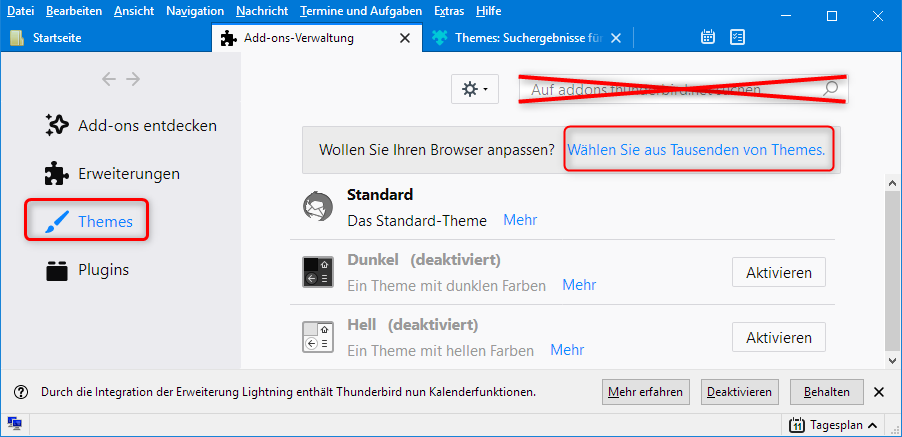This screenshot has height=437, width=902.
Task: Open the Nachricht menu
Action: coord(262,11)
